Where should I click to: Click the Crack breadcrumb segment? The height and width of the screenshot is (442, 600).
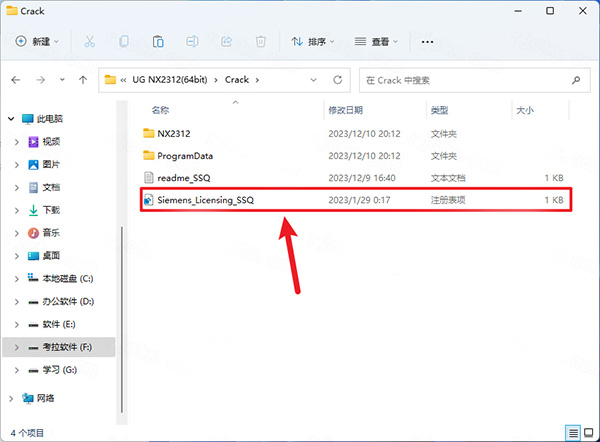(x=237, y=80)
